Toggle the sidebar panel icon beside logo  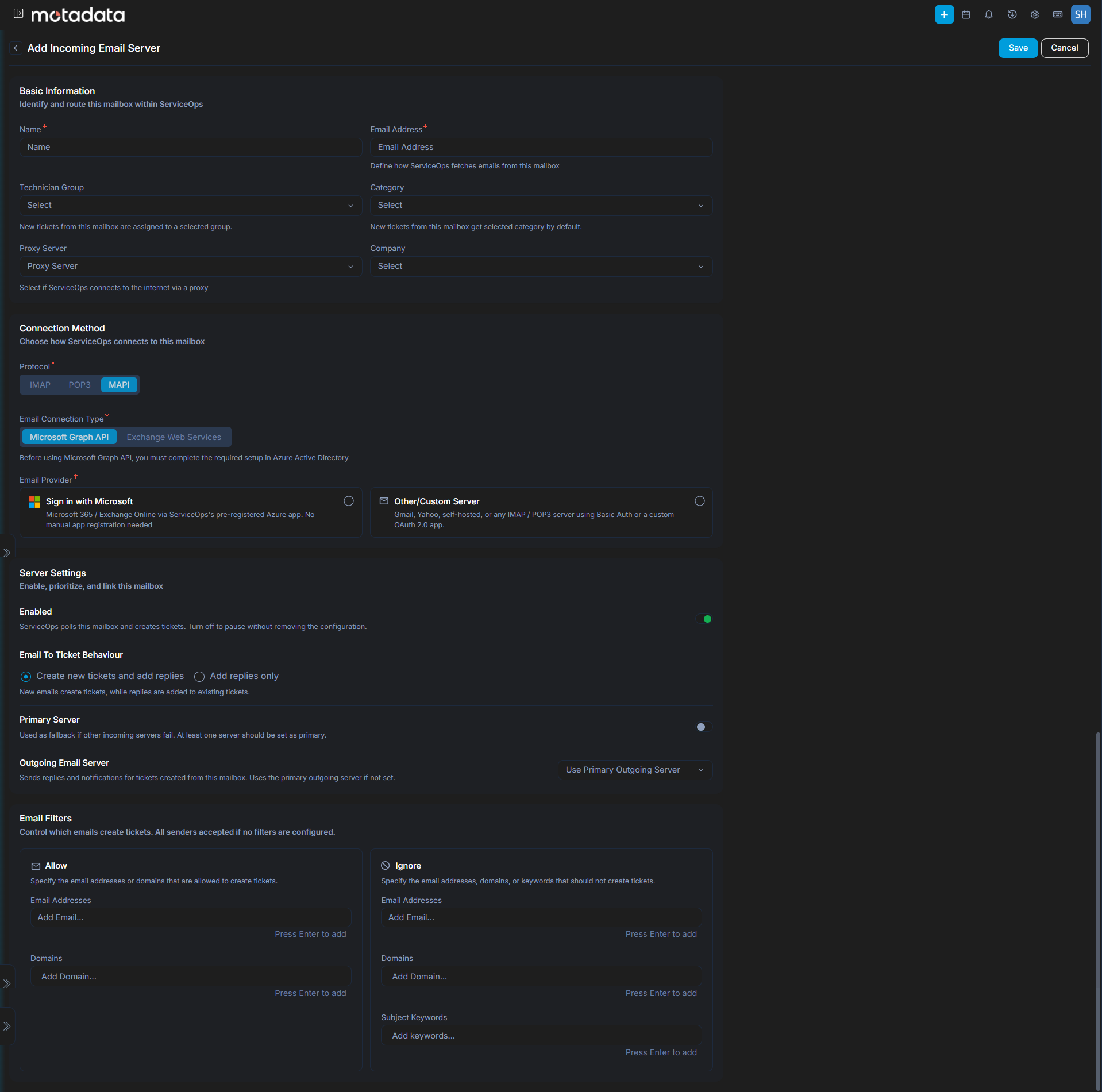[18, 14]
